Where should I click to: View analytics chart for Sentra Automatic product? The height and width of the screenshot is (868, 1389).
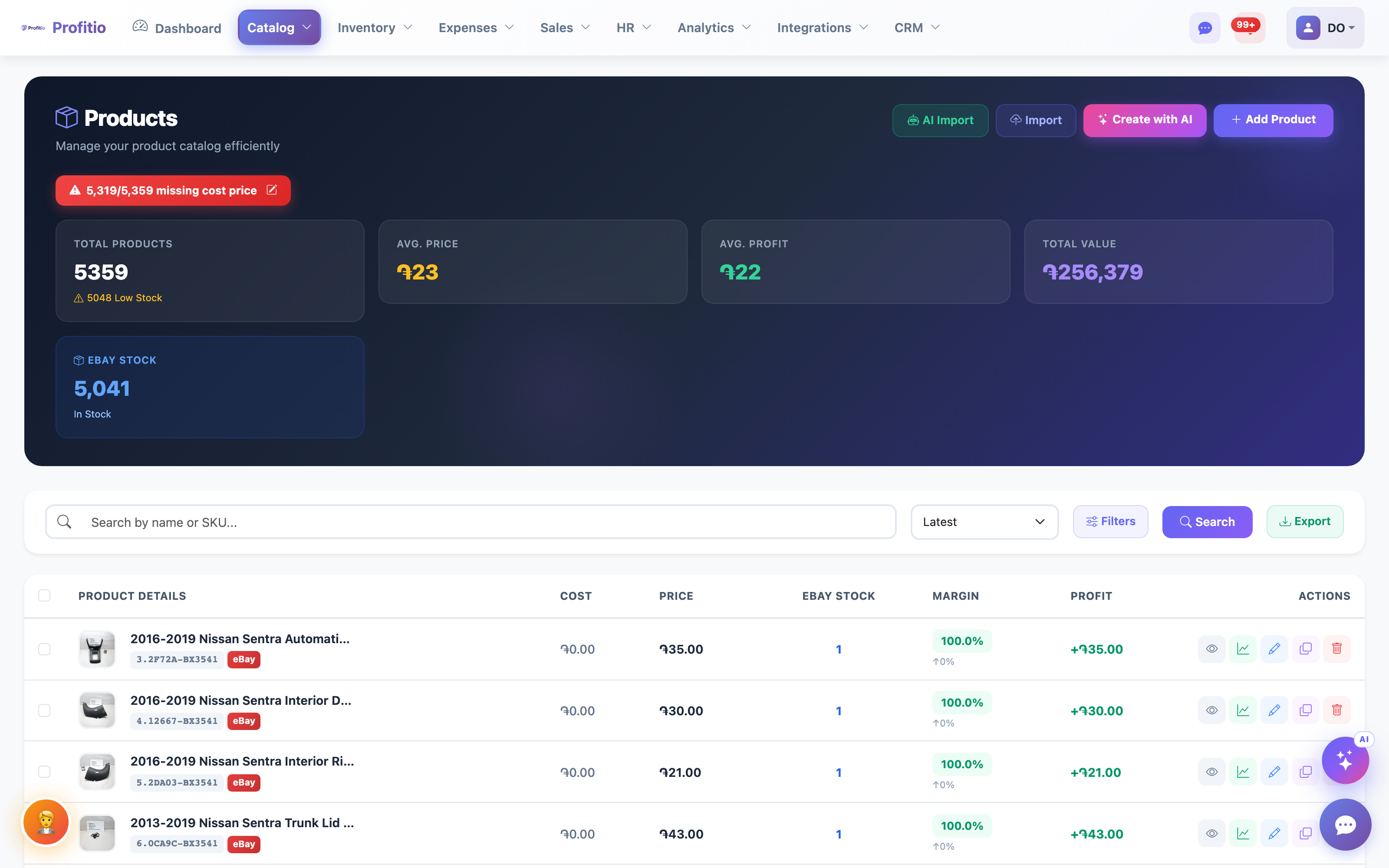(x=1243, y=649)
